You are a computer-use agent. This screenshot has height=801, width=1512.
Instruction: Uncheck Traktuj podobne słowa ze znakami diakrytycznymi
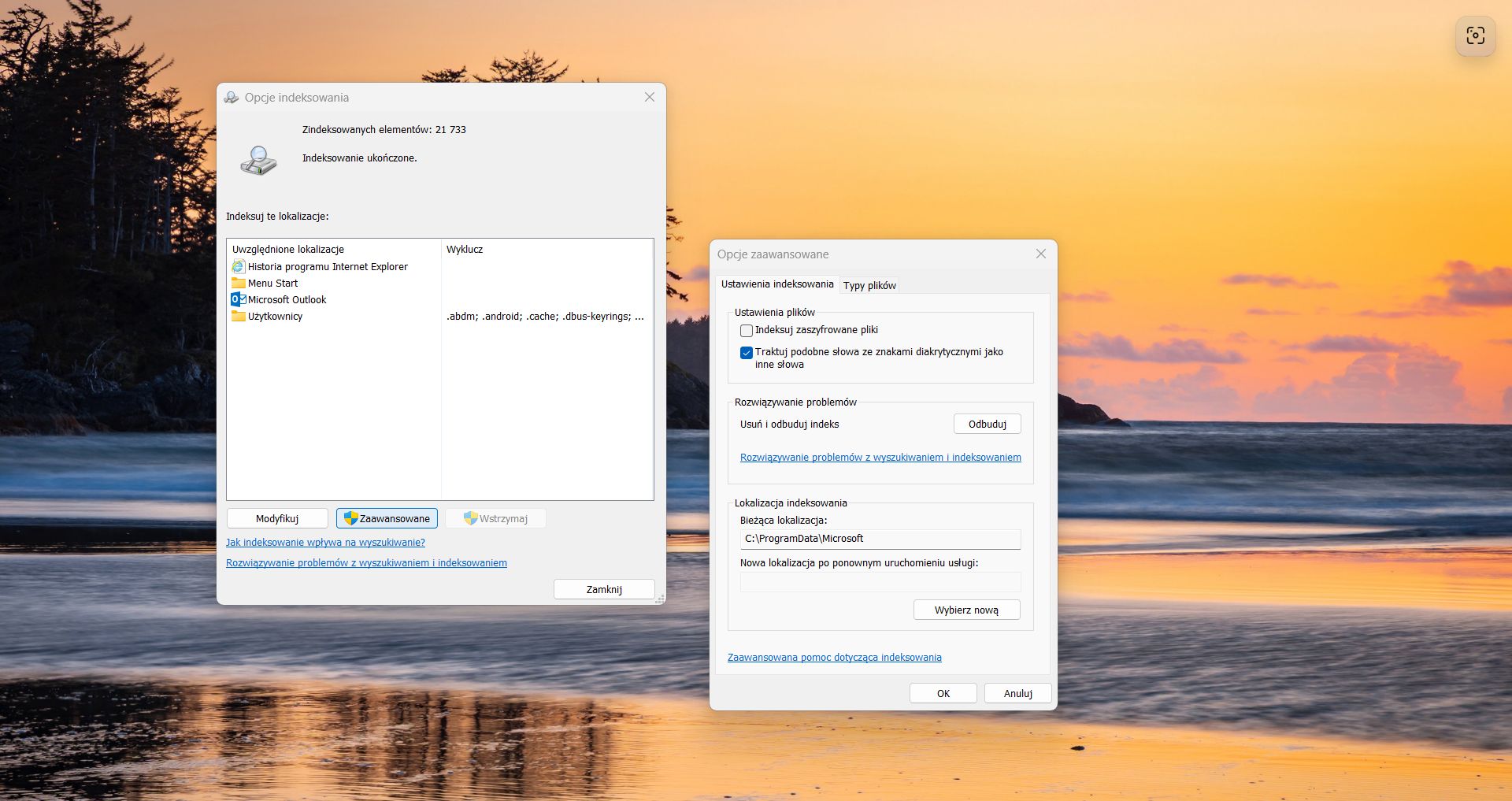tap(747, 353)
